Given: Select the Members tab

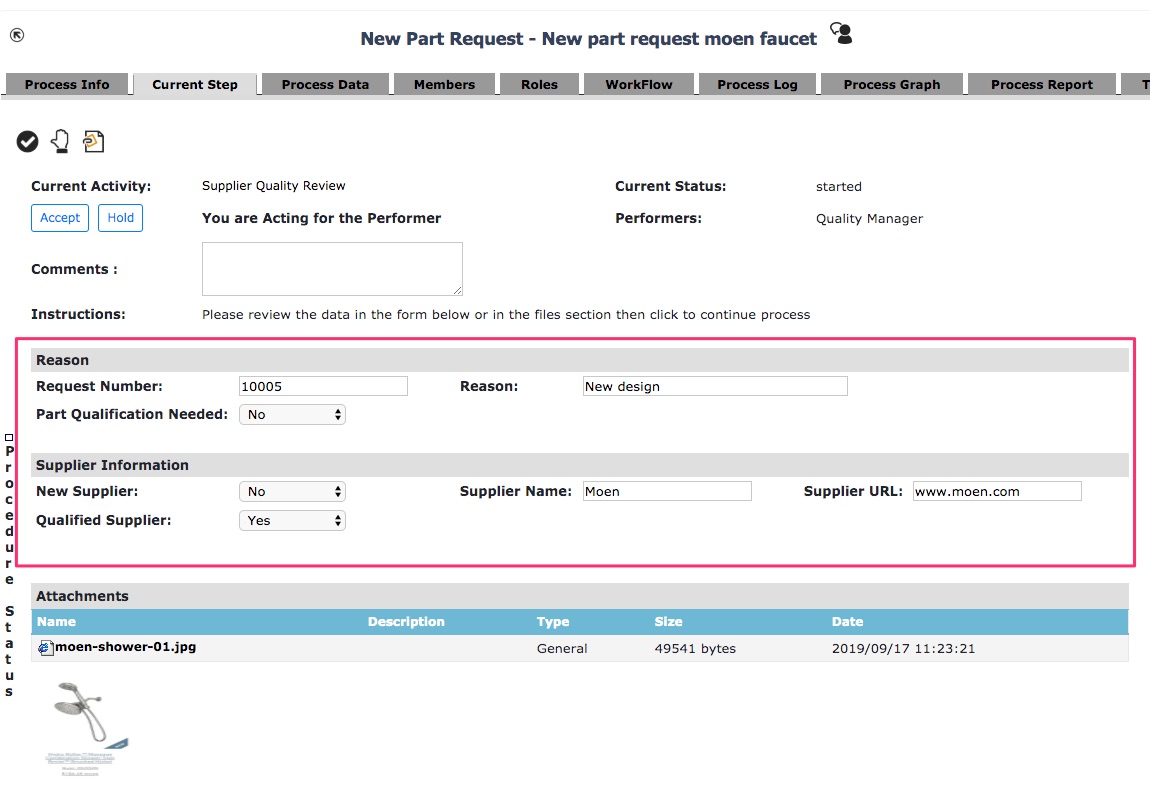Looking at the screenshot, I should [444, 84].
